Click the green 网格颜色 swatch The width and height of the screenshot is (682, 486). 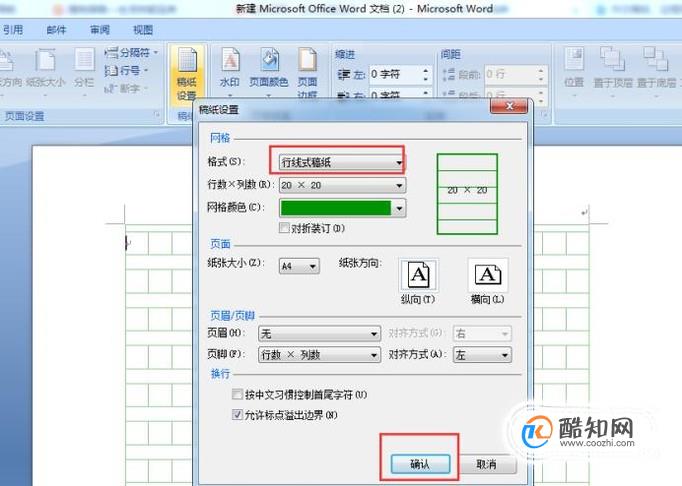tap(336, 208)
